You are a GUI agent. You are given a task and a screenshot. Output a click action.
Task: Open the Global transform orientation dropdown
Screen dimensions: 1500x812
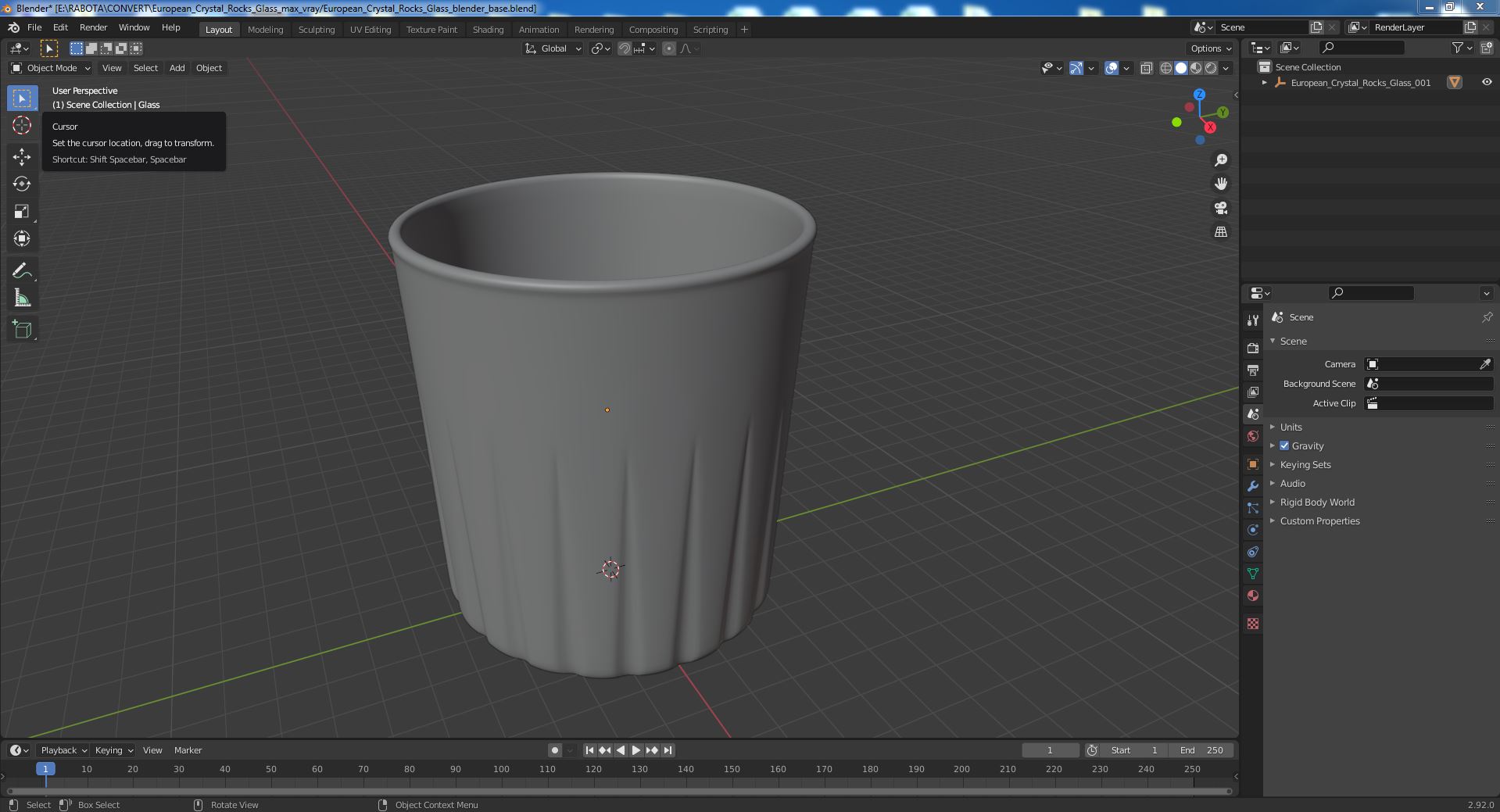tap(553, 48)
